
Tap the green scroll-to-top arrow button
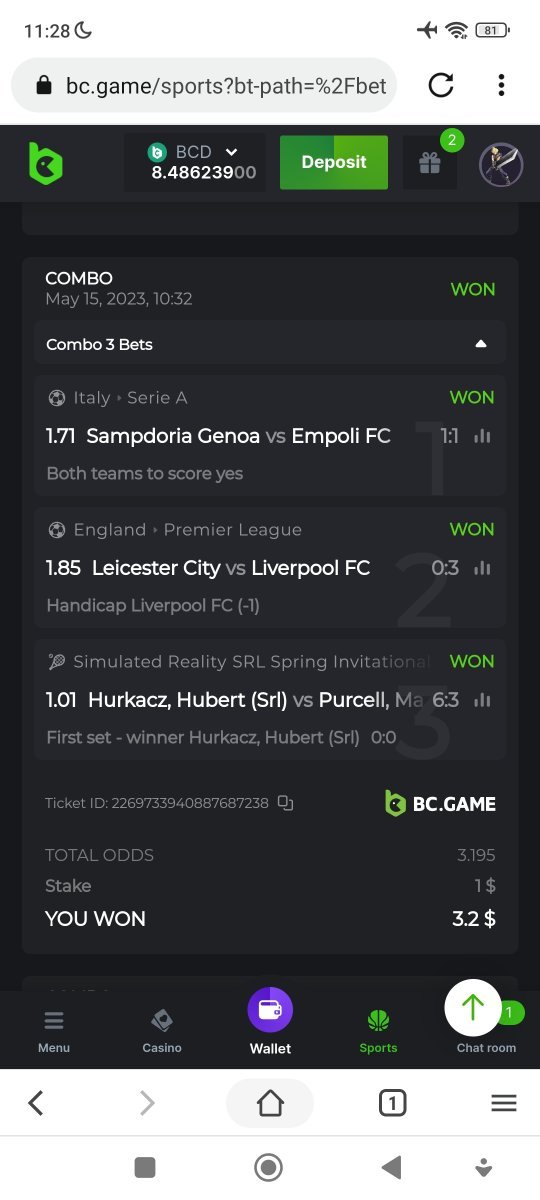473,1008
